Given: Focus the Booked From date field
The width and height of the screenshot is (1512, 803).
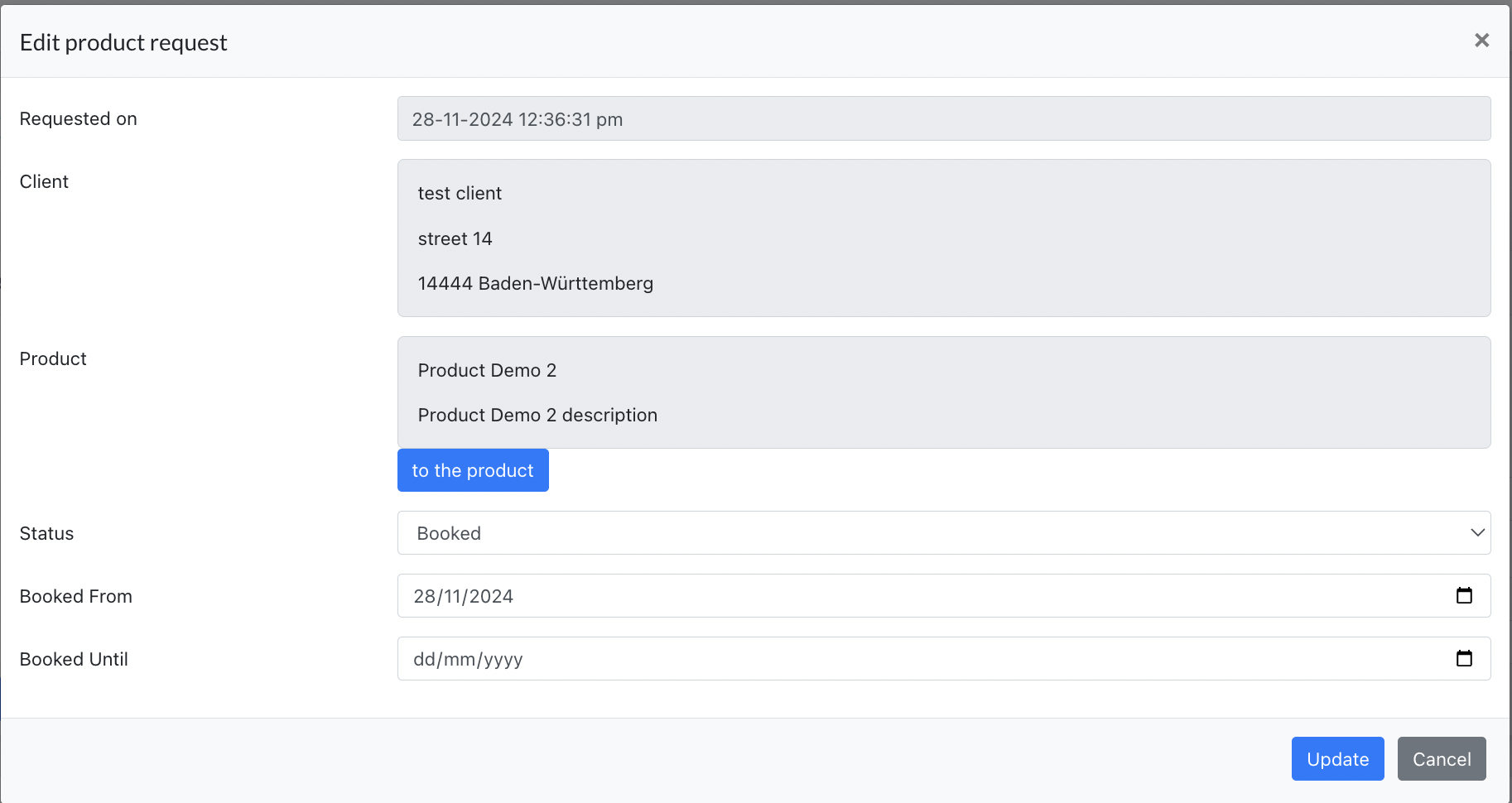Looking at the screenshot, I should click(944, 595).
